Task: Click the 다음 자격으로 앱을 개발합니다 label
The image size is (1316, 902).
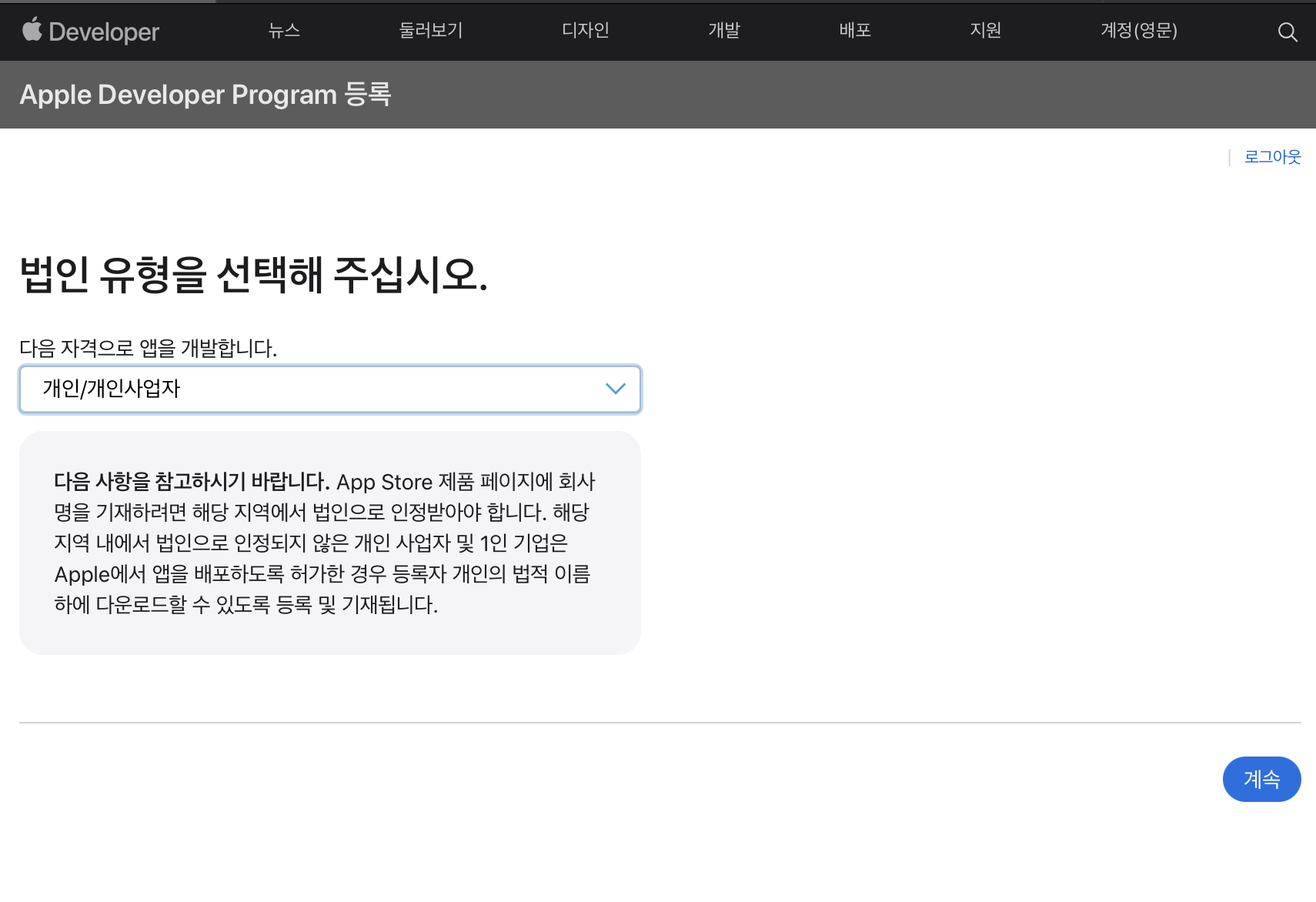Action: click(x=148, y=349)
